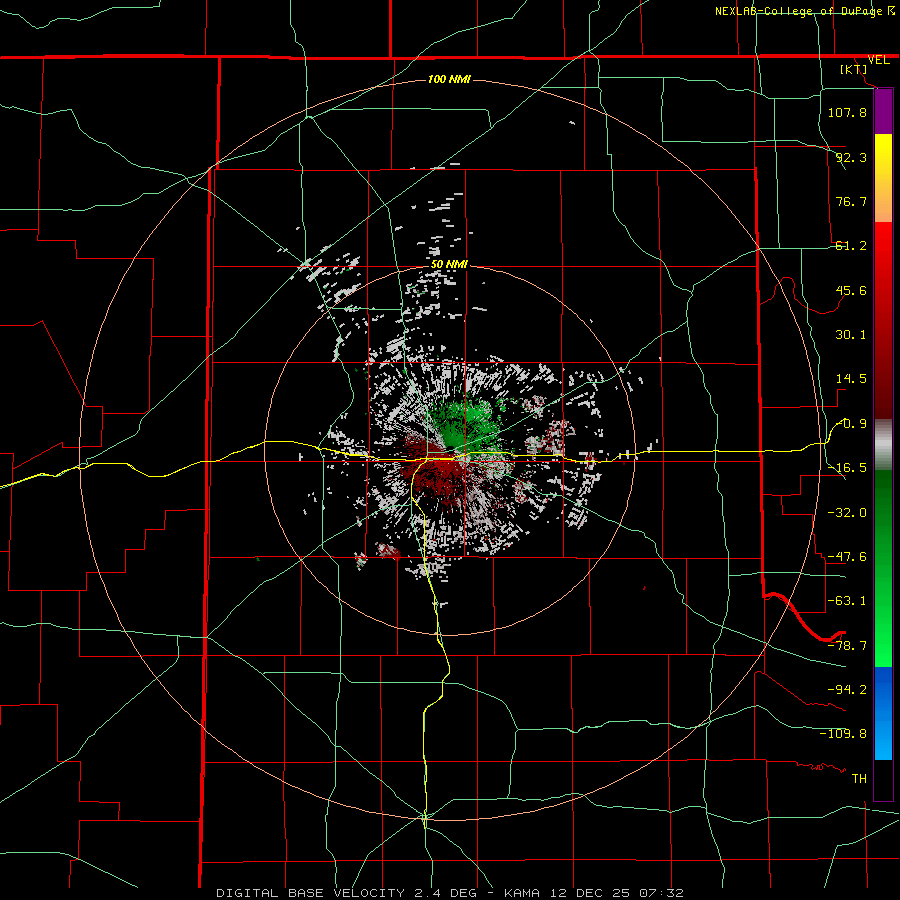Click the blue segment of the color bar
900x900 pixels.
(883, 713)
